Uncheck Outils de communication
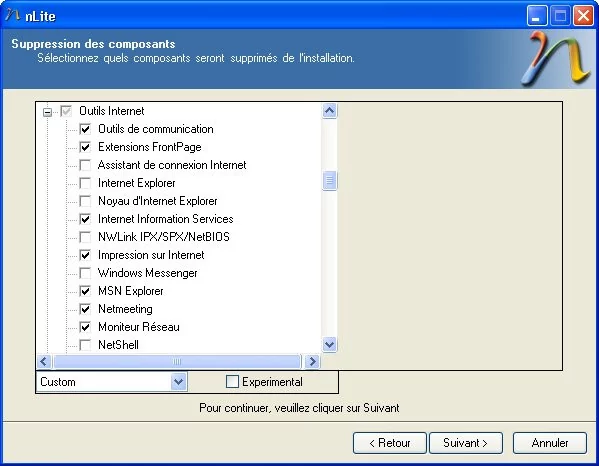 85,129
